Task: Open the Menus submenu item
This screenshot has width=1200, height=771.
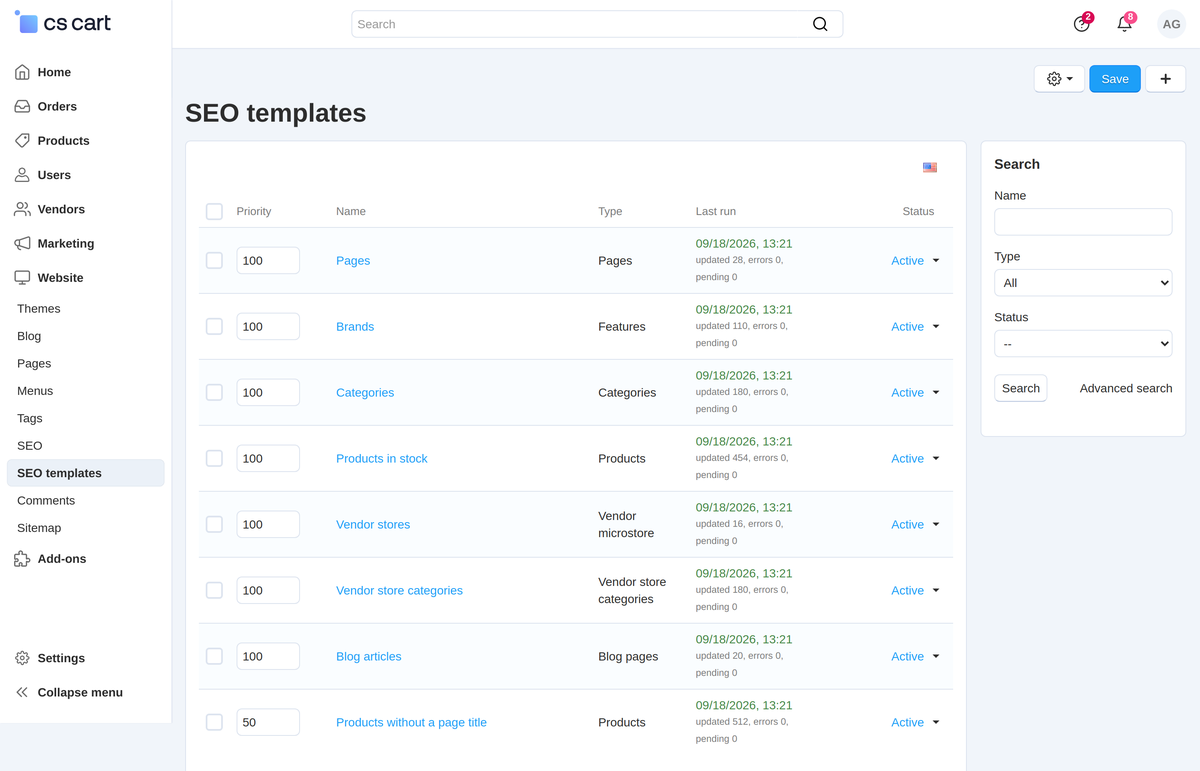Action: click(35, 391)
